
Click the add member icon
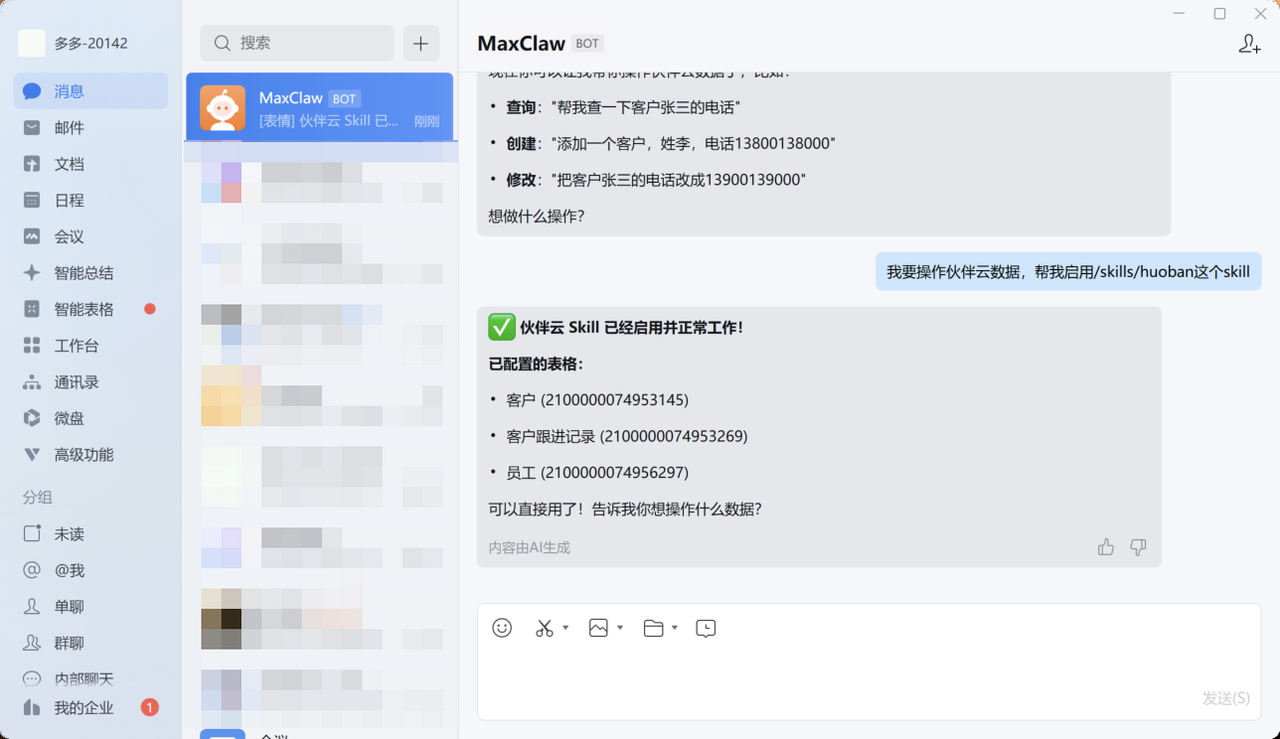[x=1249, y=43]
